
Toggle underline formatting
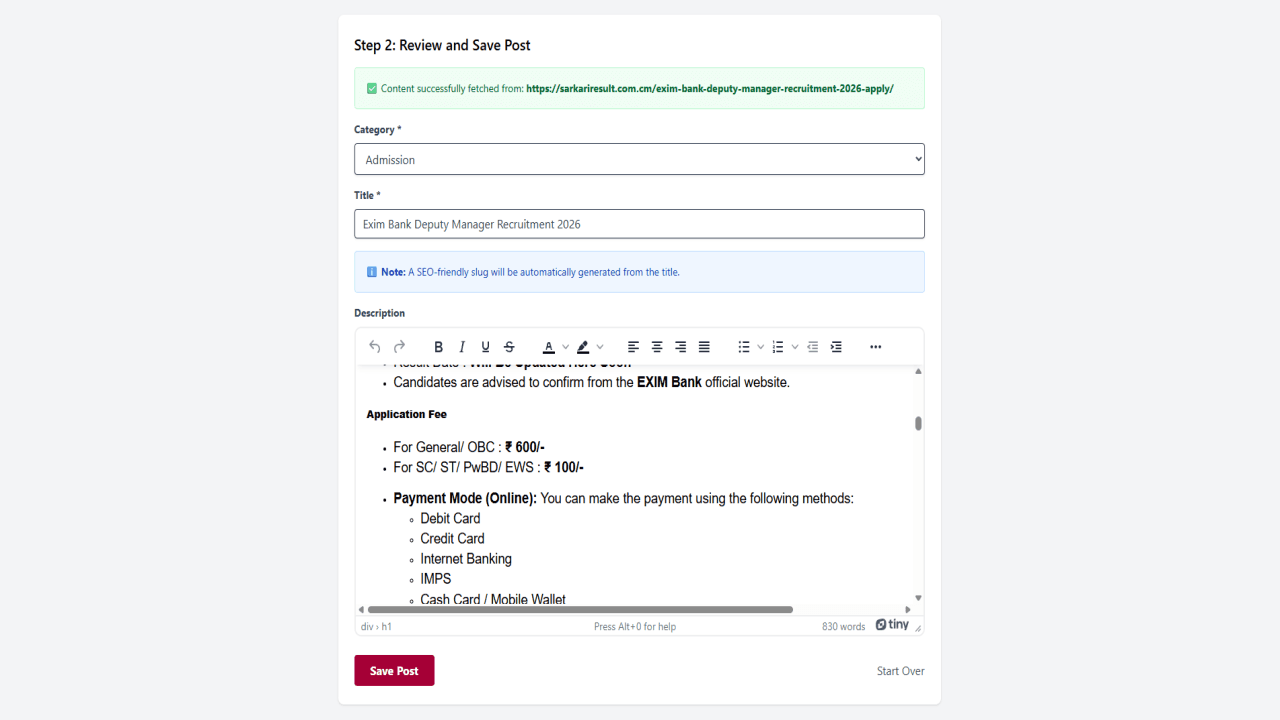point(486,347)
